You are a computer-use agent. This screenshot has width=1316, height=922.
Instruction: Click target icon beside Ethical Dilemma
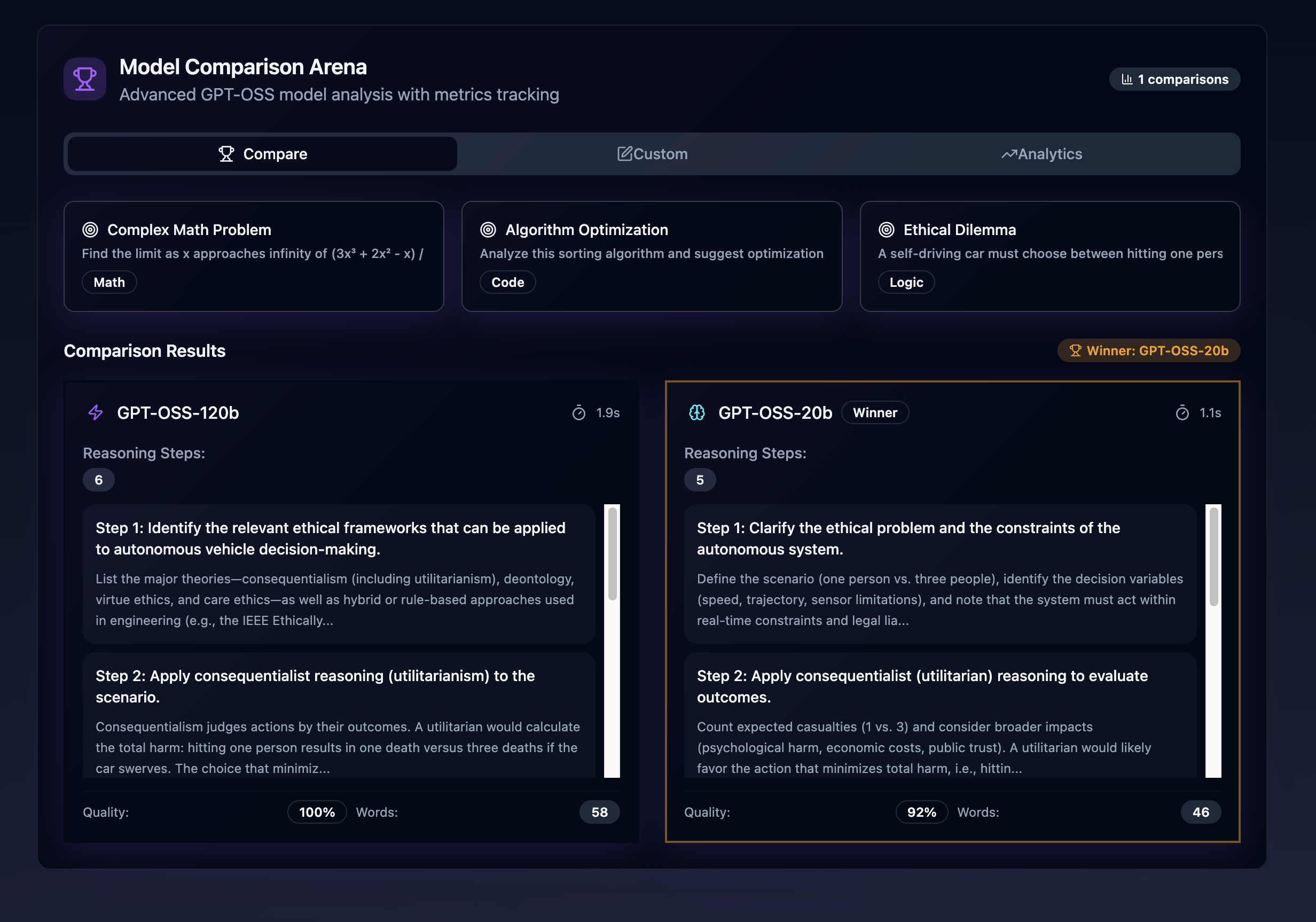(886, 230)
